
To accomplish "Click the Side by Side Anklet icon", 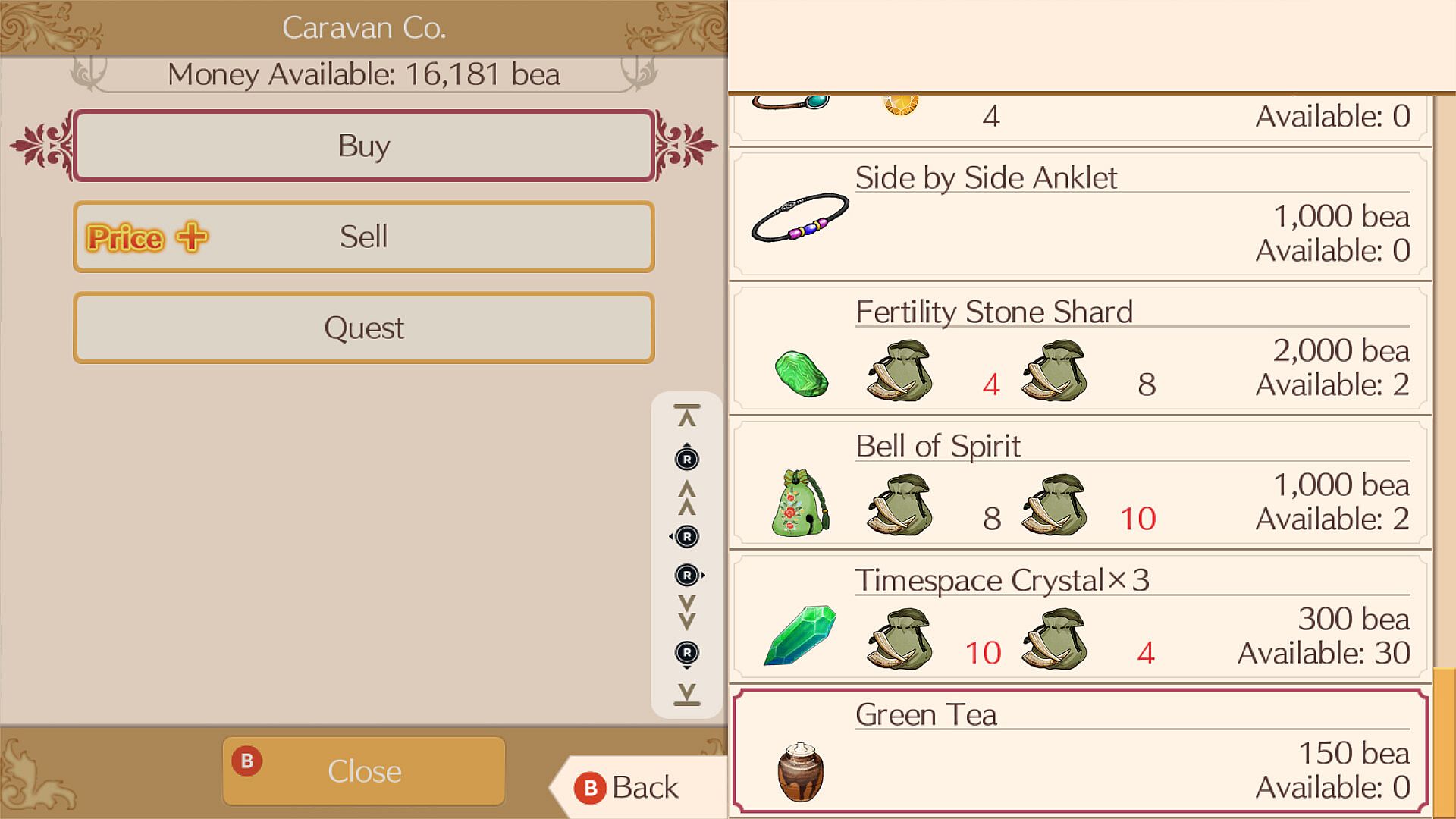I will 800,218.
